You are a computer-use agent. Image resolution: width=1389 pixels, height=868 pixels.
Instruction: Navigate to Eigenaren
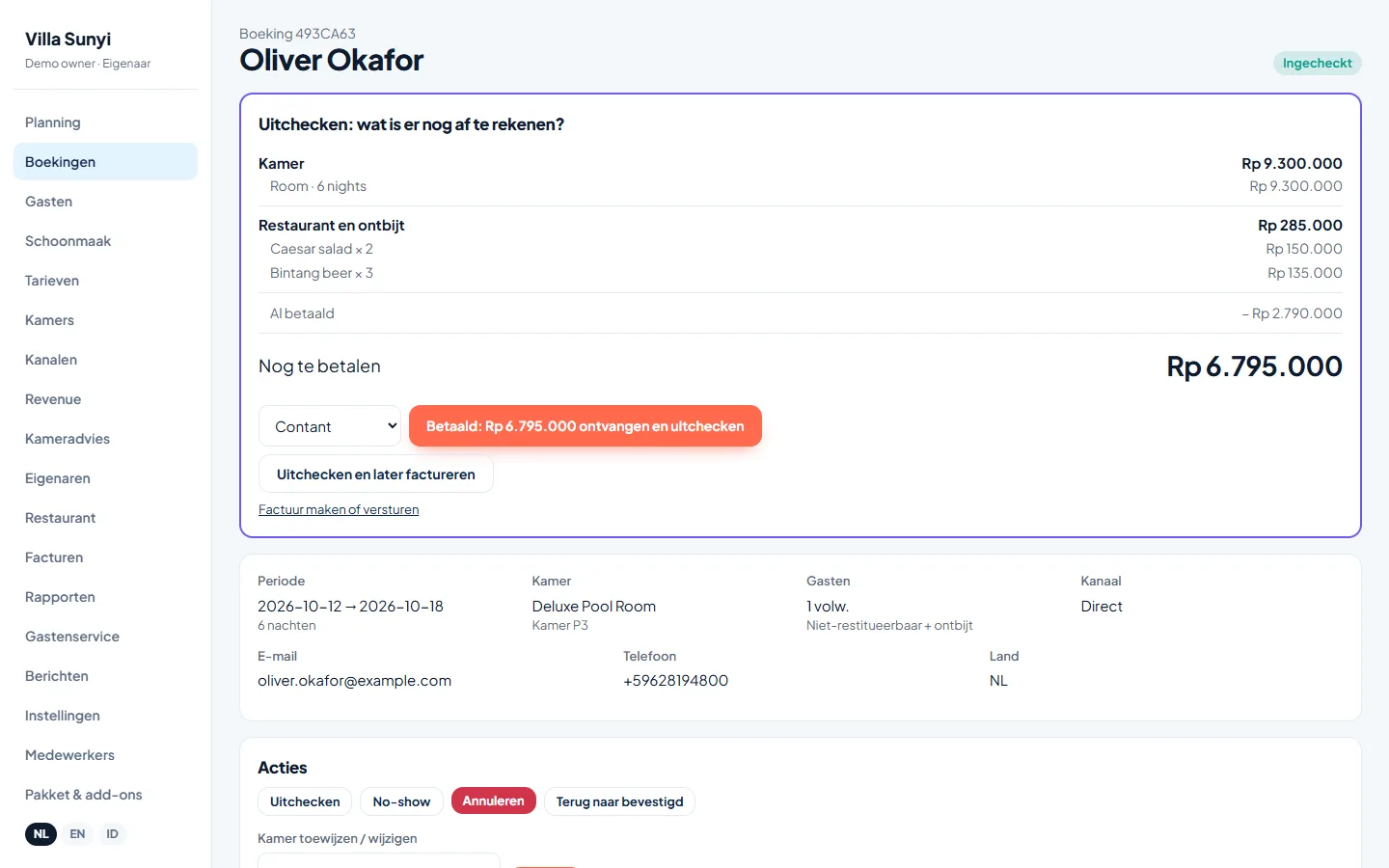pos(105,478)
